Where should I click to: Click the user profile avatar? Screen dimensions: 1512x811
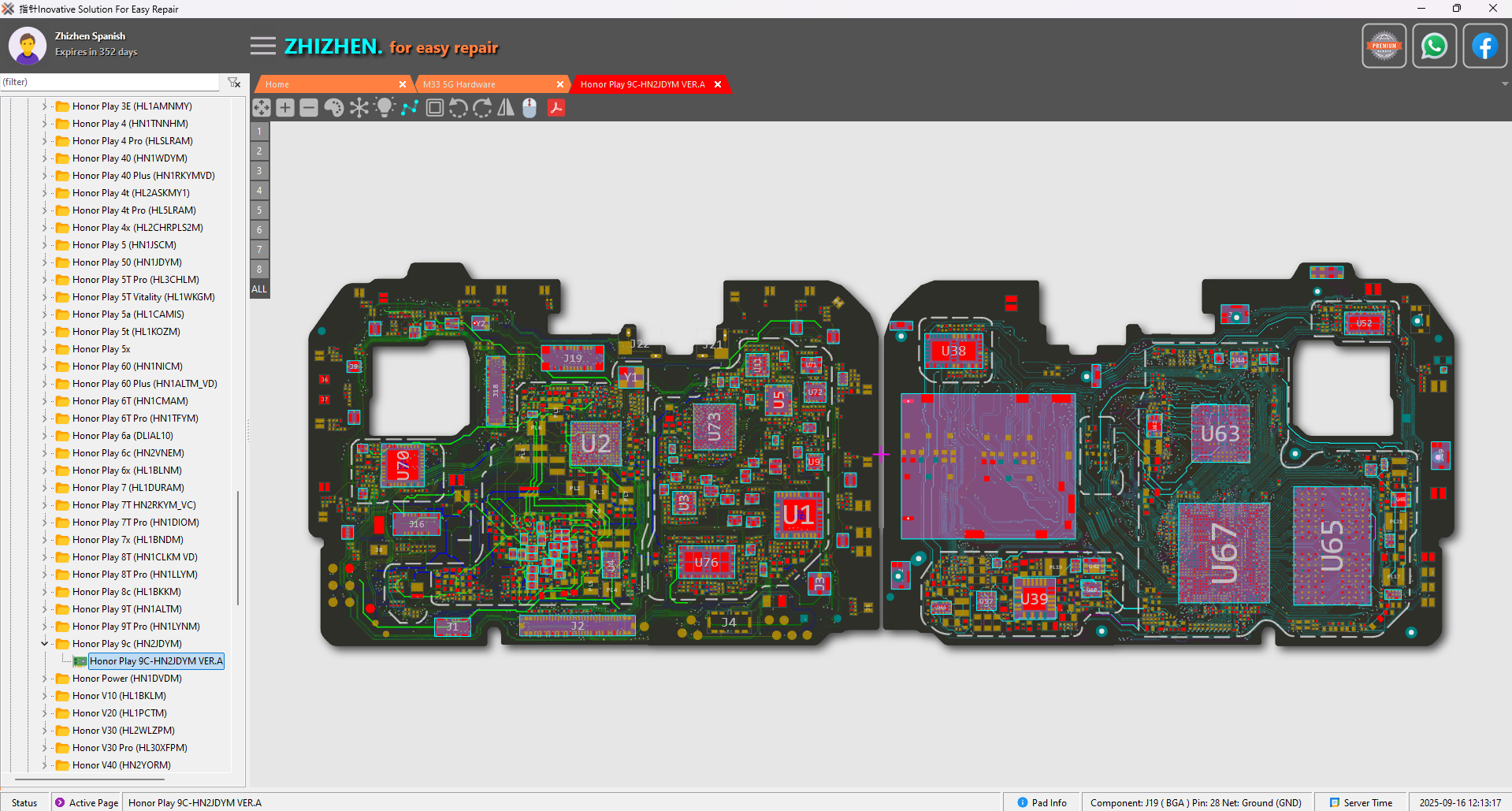tap(28, 46)
